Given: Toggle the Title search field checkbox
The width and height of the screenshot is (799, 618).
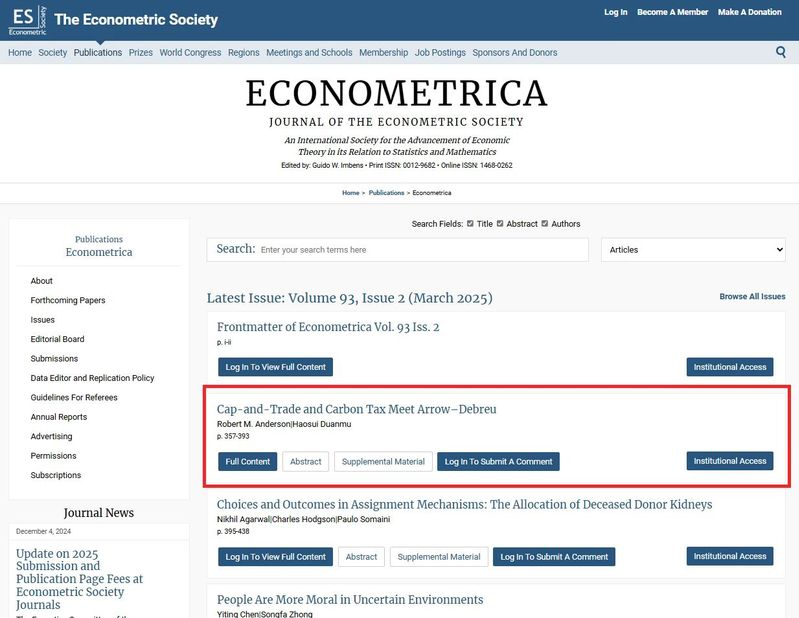Looking at the screenshot, I should pyautogui.click(x=470, y=224).
